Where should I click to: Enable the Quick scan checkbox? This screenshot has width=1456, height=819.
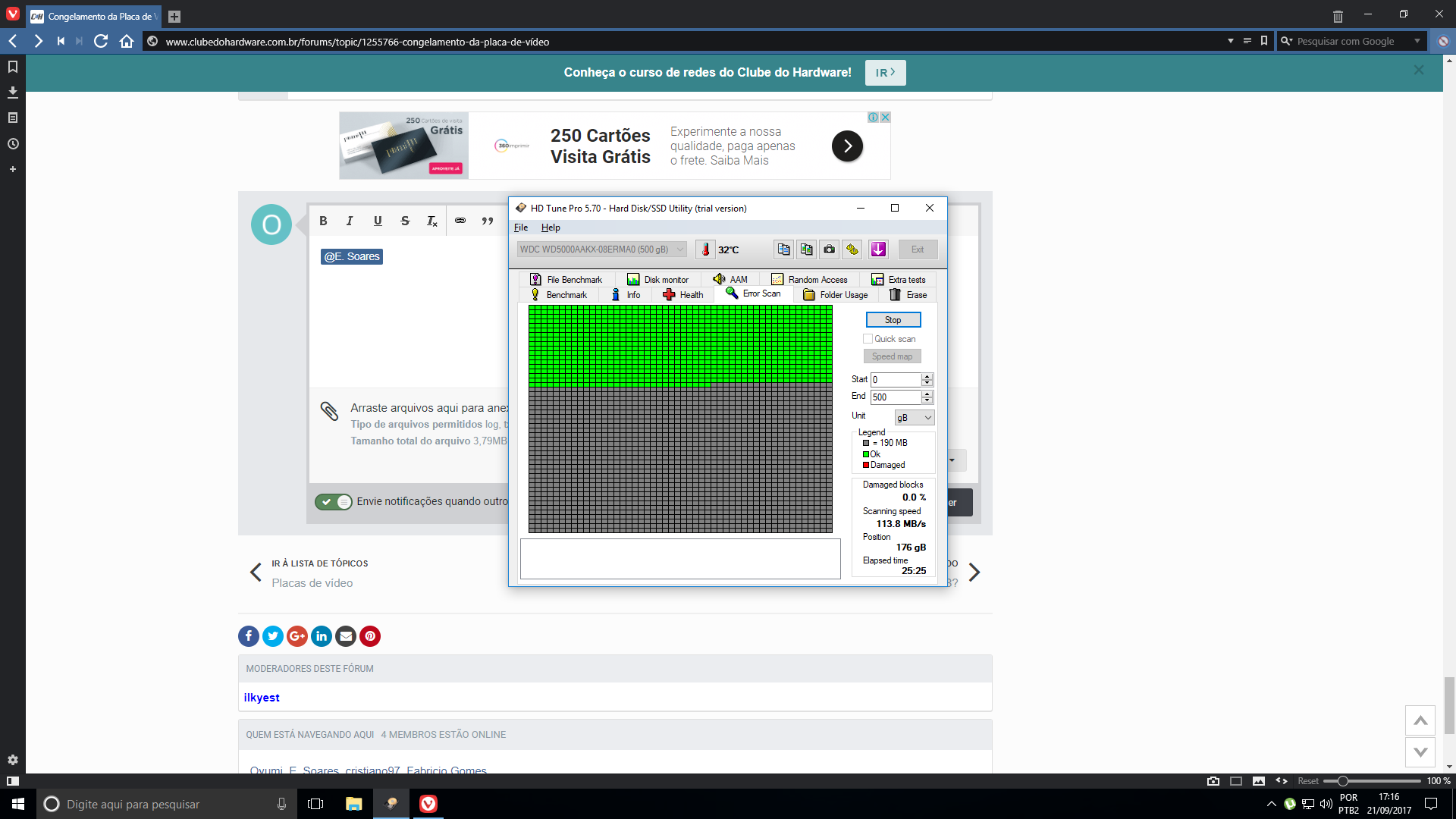point(868,339)
